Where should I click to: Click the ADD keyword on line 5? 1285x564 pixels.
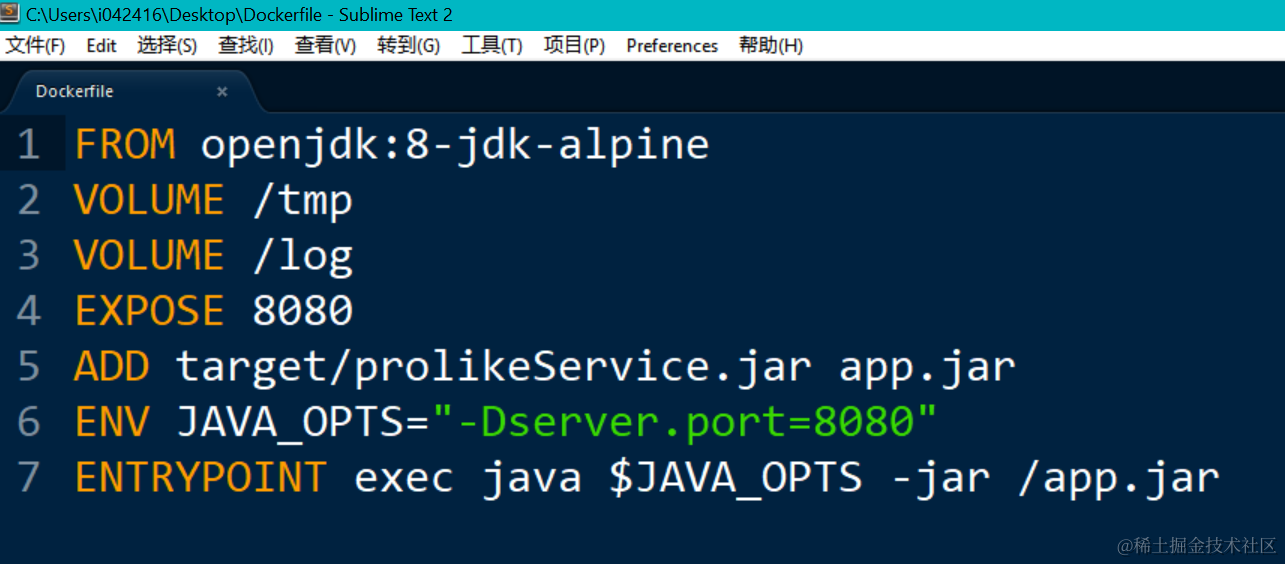pyautogui.click(x=112, y=367)
